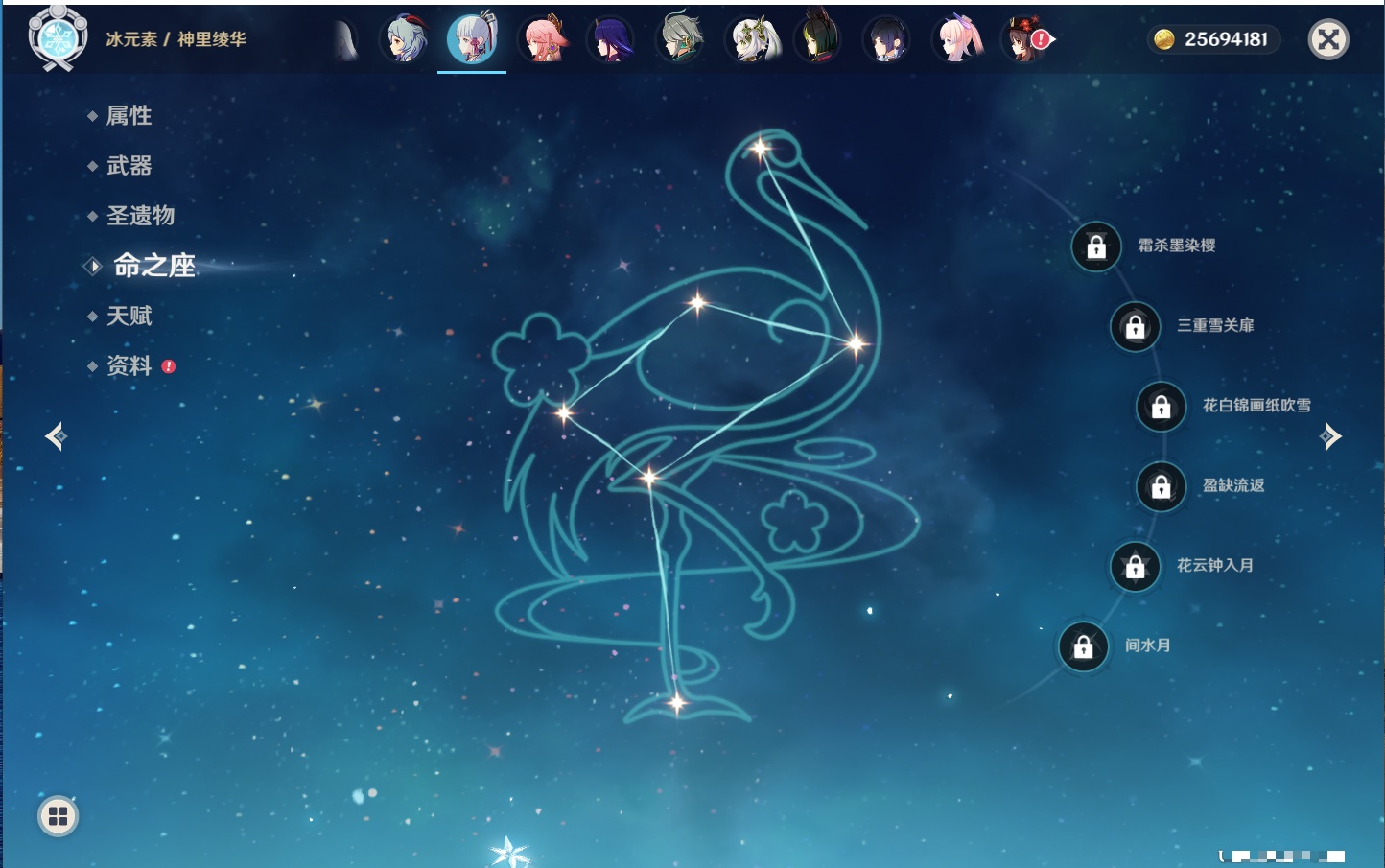The height and width of the screenshot is (868, 1385).
Task: Open the 圣遗物 artifacts section
Action: [x=140, y=216]
